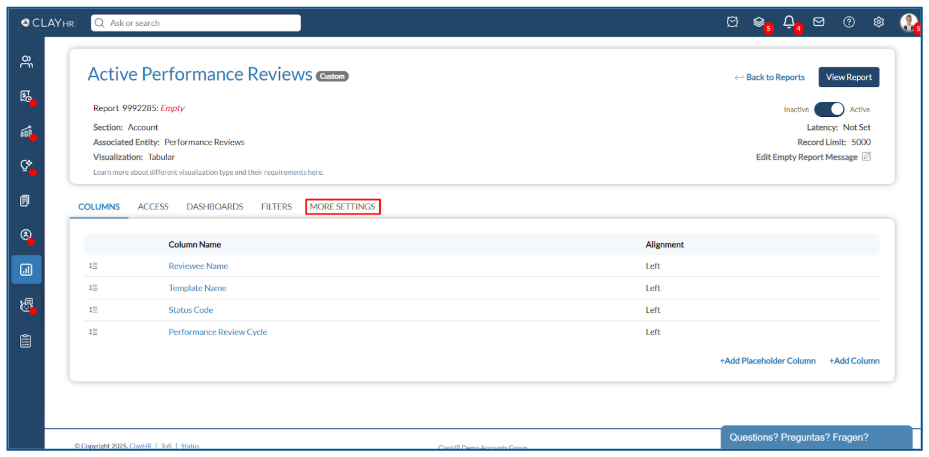Click reorder handle for Performance Review Cycle row
Viewport: 929px width, 457px height.
point(93,332)
